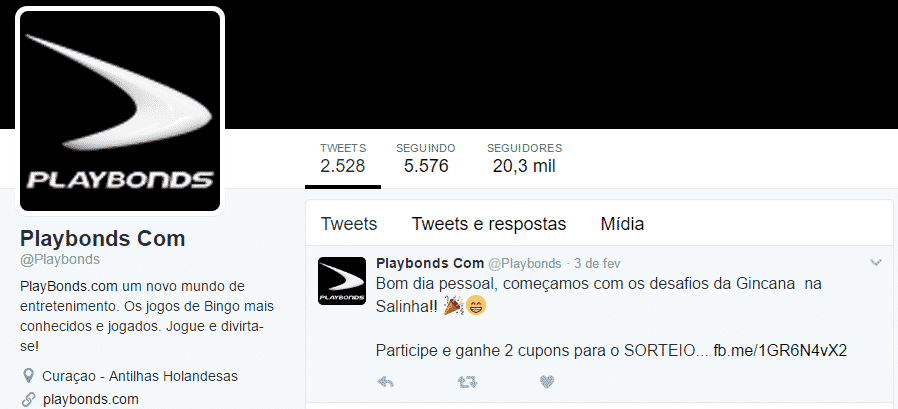Image resolution: width=898 pixels, height=409 pixels.
Task: Open the small Playbonds avatar in the tweet
Action: click(x=342, y=281)
